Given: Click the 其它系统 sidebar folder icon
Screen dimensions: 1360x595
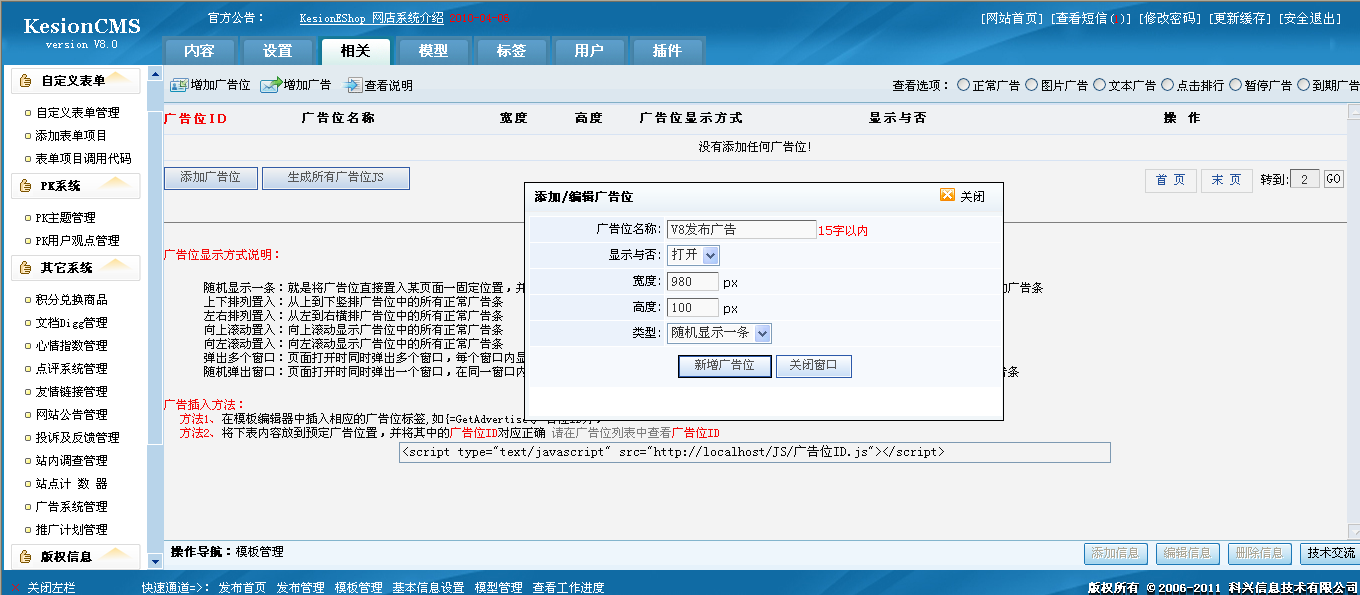Looking at the screenshot, I should [22, 267].
